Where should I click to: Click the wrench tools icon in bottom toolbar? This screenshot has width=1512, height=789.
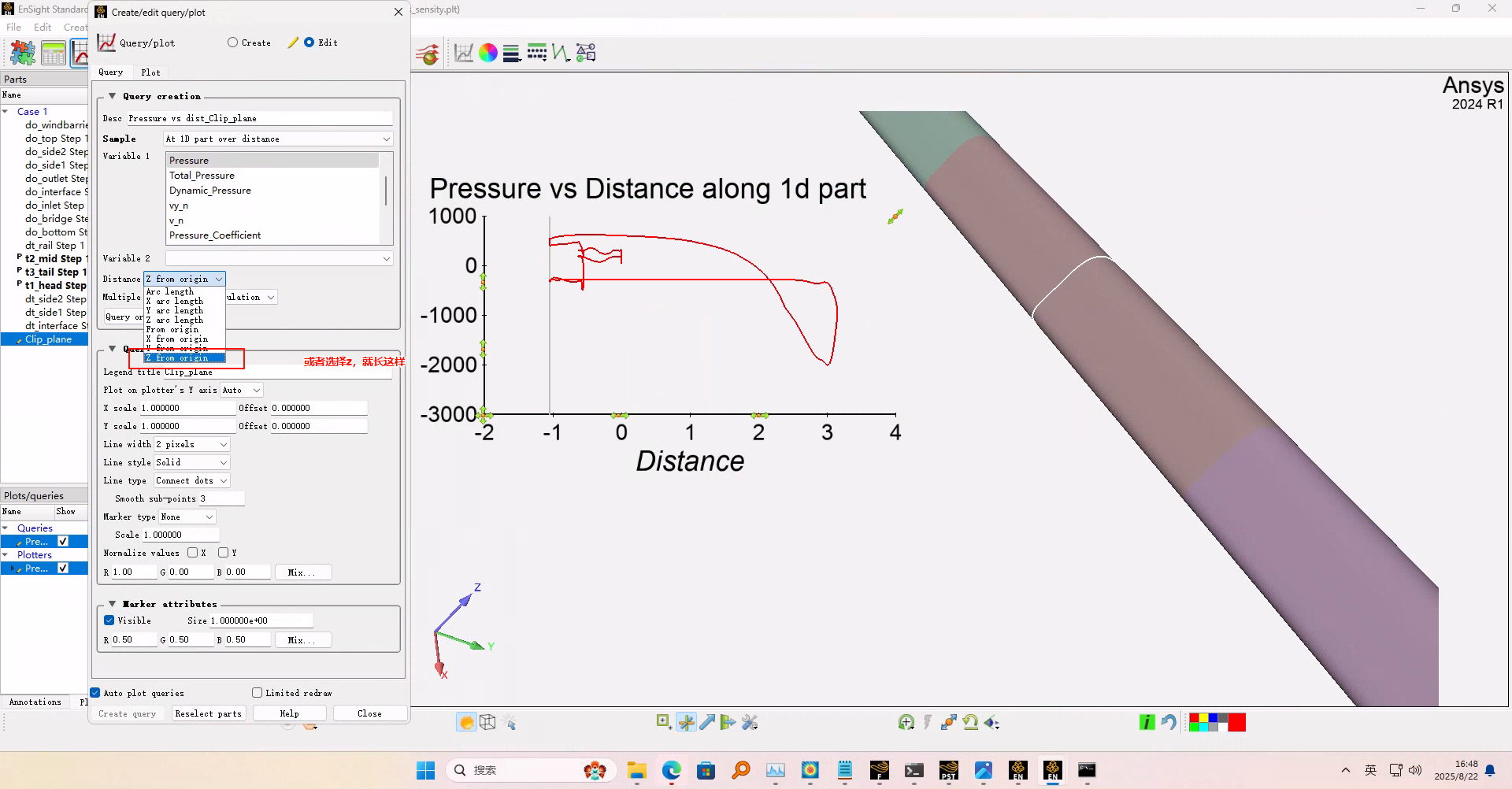click(749, 722)
